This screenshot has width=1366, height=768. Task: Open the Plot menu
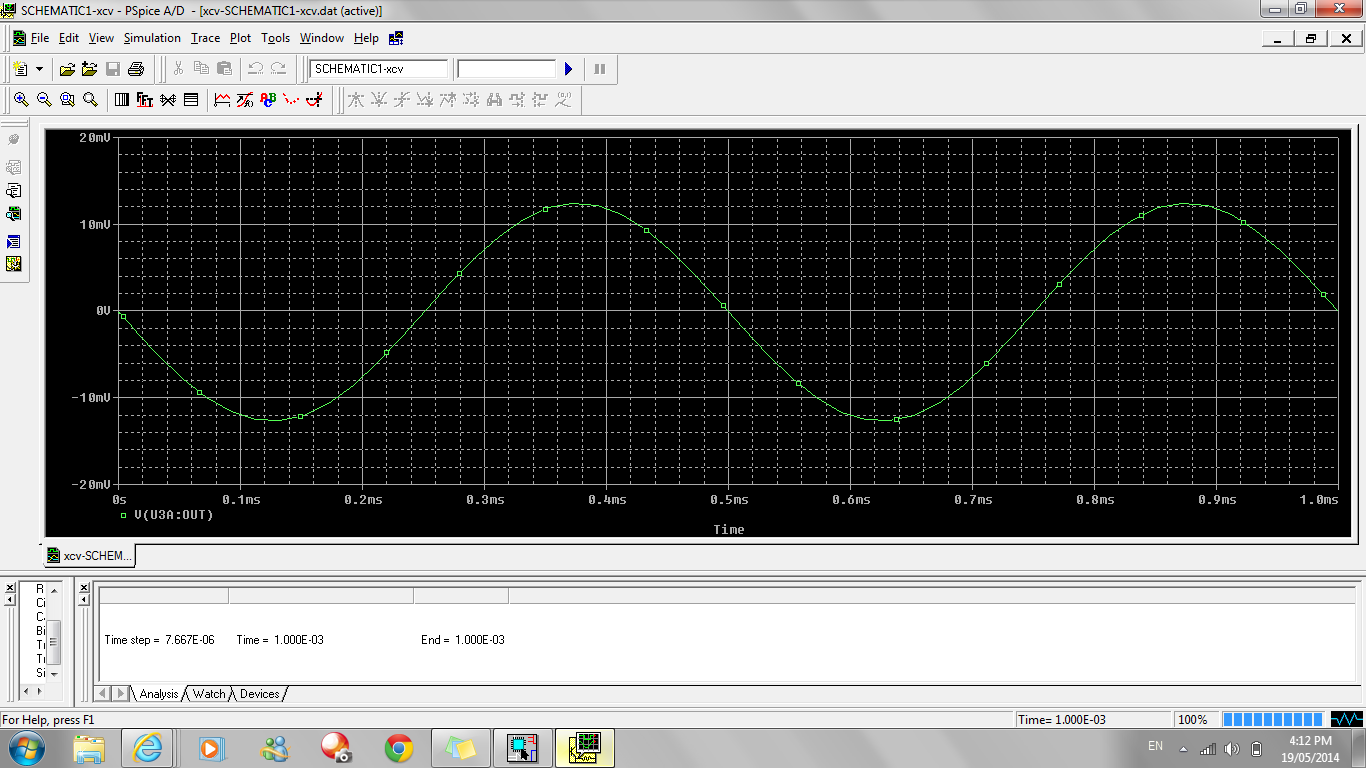pyautogui.click(x=240, y=38)
